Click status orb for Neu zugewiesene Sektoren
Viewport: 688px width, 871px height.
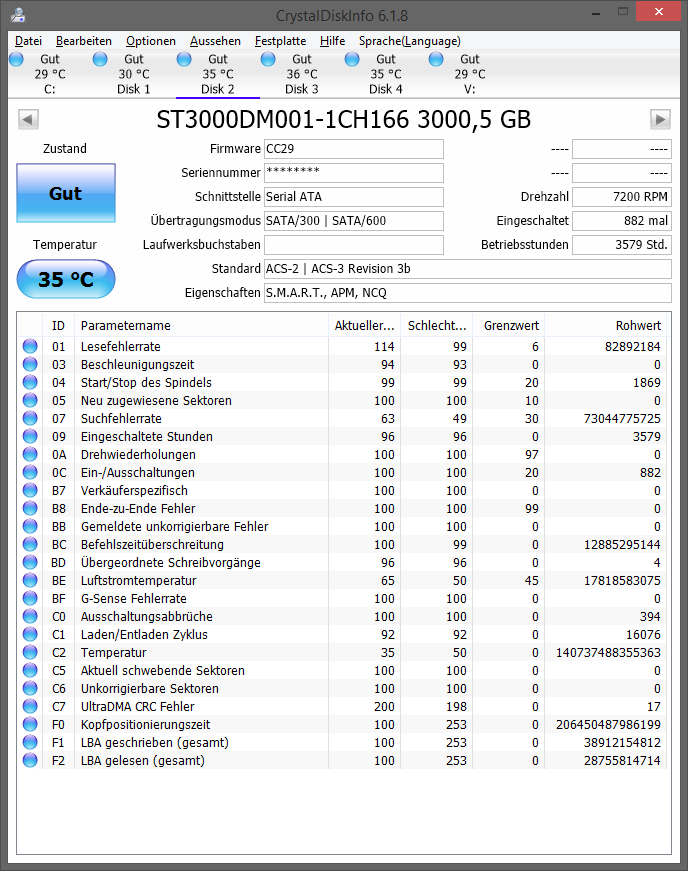[x=30, y=401]
